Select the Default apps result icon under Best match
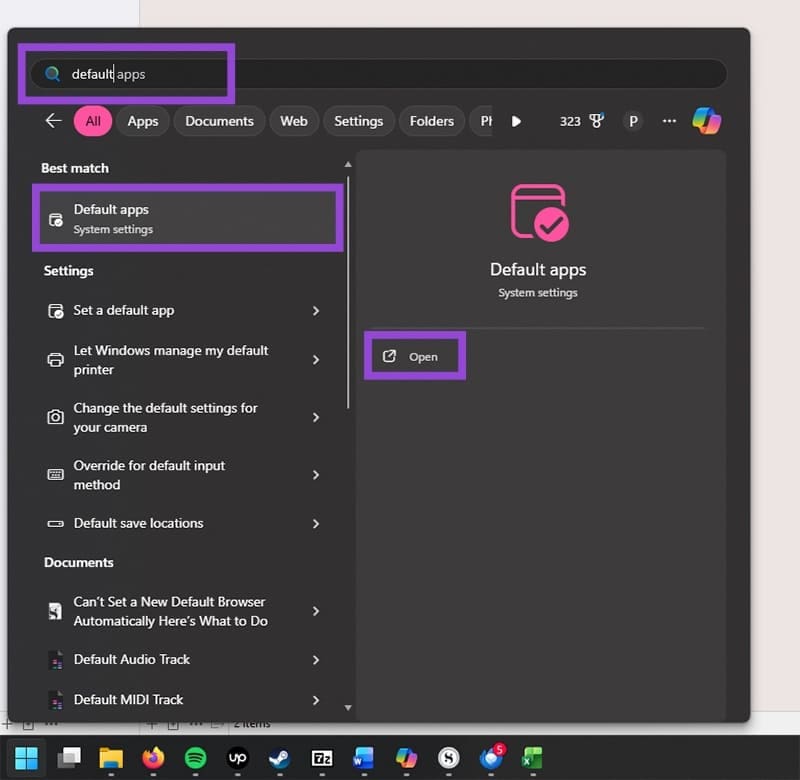This screenshot has height=780, width=800. [58, 218]
